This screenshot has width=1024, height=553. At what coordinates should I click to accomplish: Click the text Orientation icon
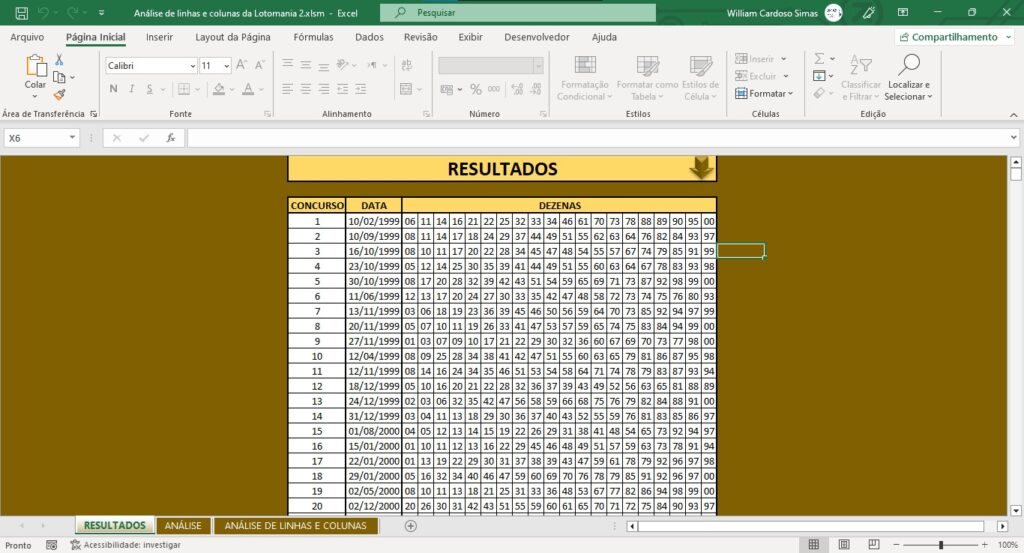[343, 65]
